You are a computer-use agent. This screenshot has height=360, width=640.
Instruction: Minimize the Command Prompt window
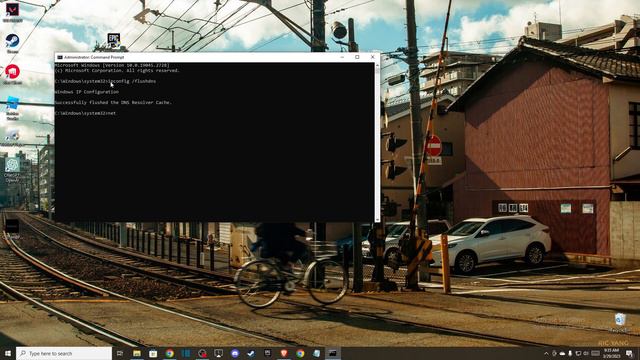pos(342,57)
